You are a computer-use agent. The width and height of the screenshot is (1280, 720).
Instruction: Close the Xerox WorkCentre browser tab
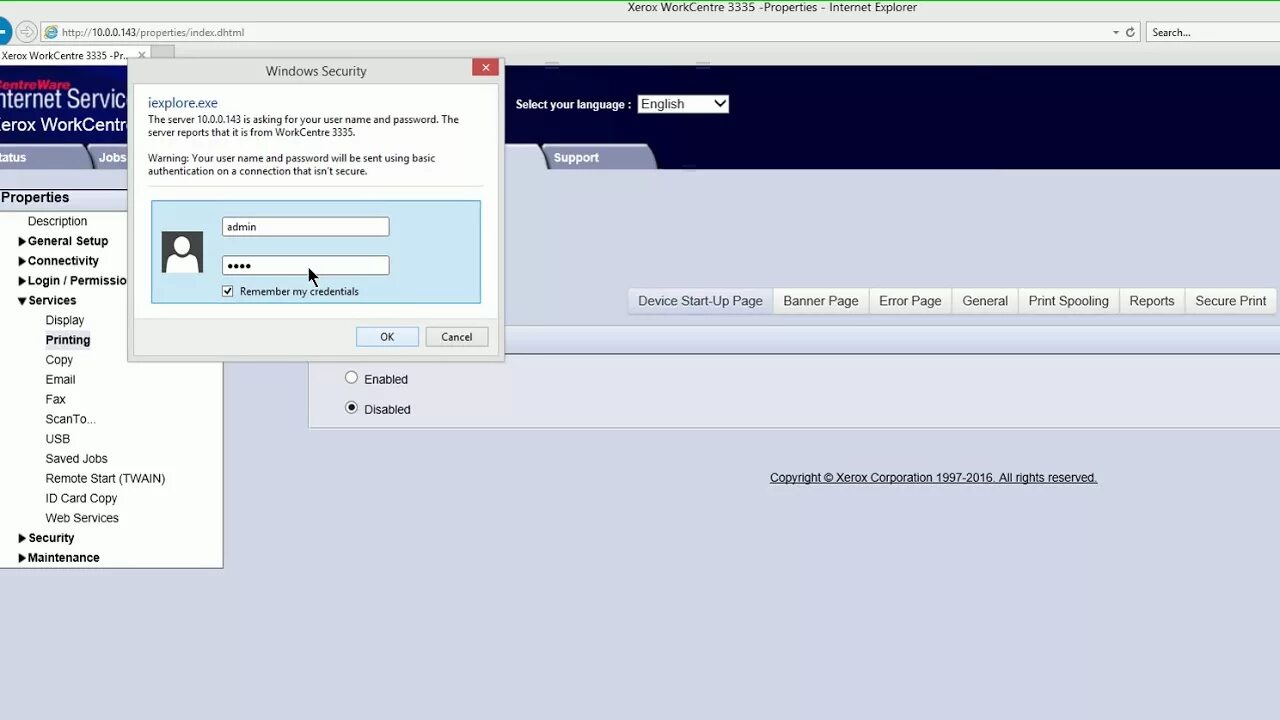tap(142, 56)
